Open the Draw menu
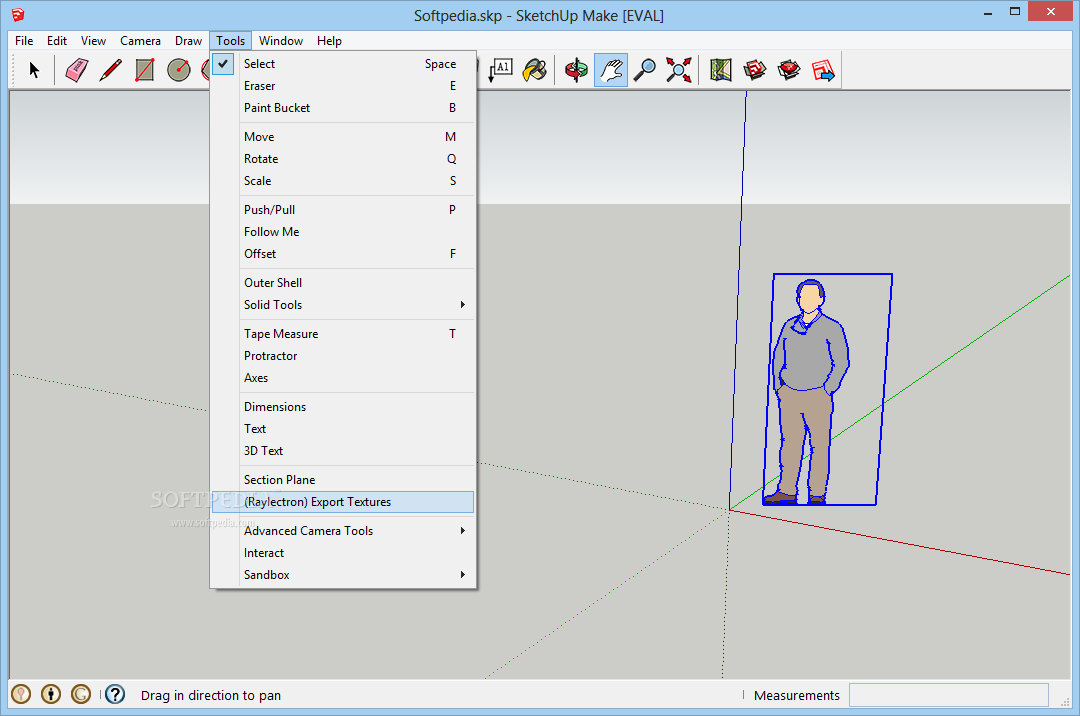This screenshot has width=1080, height=716. tap(188, 41)
